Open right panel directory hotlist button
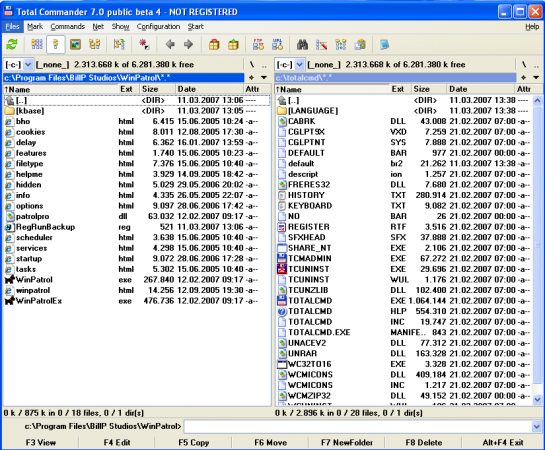This screenshot has height=450, width=545. tap(523, 77)
